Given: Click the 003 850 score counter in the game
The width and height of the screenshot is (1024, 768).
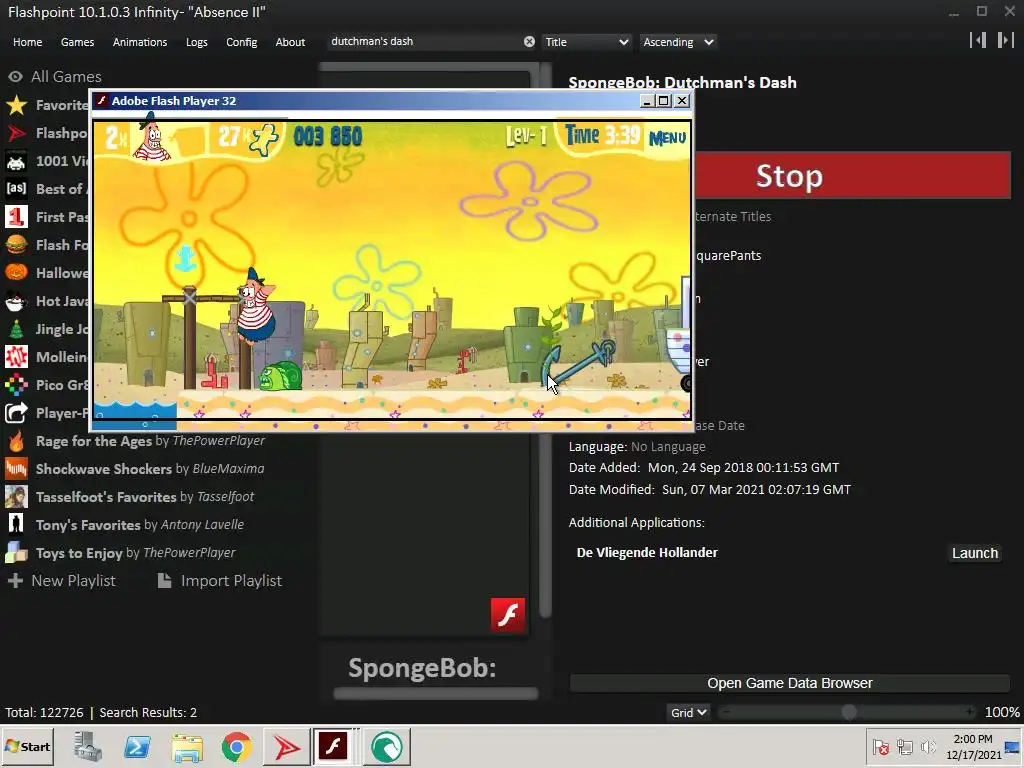Looking at the screenshot, I should tap(327, 136).
